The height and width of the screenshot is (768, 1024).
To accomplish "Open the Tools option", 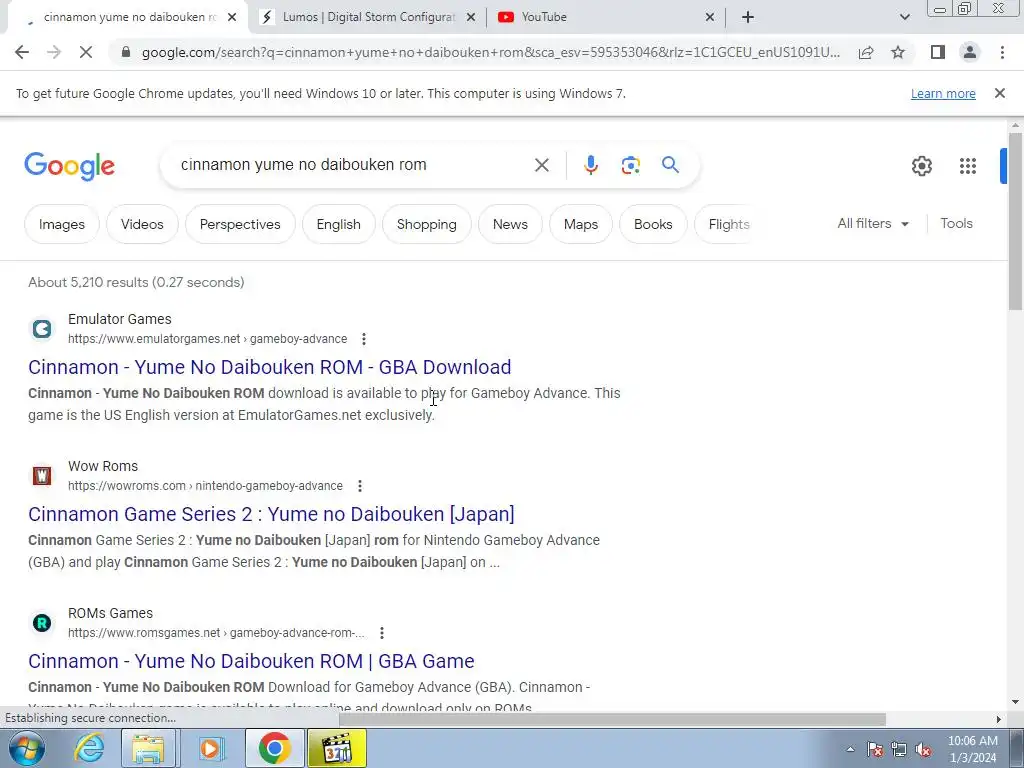I will [956, 223].
